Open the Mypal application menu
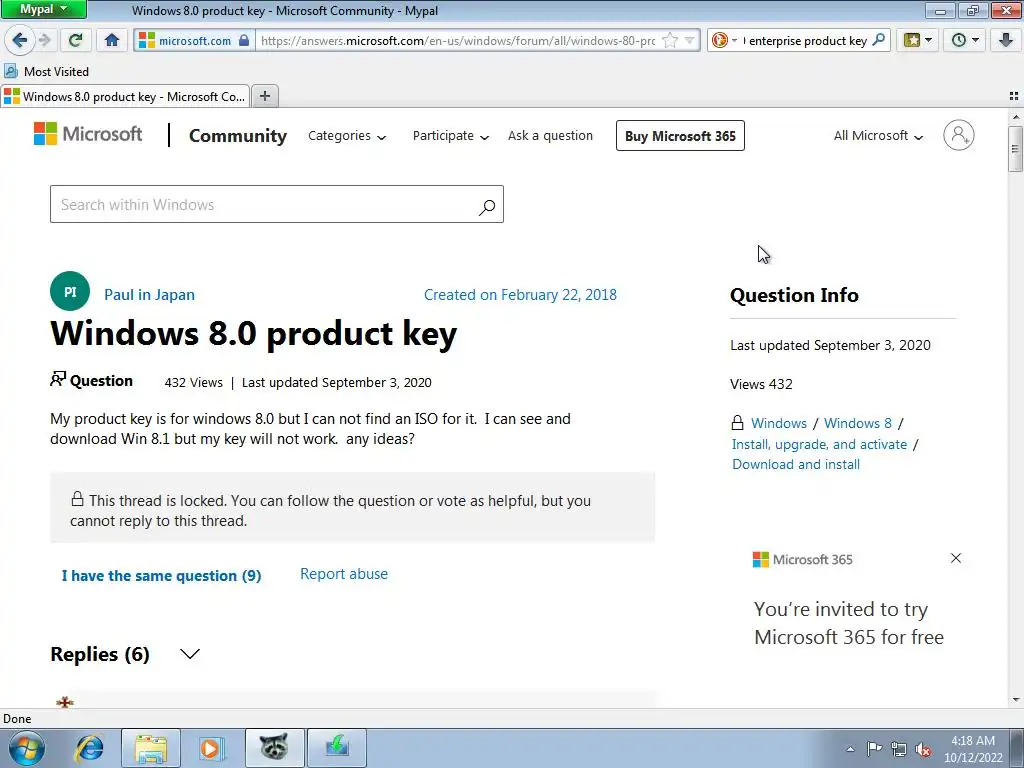Image resolution: width=1024 pixels, height=768 pixels. point(43,9)
